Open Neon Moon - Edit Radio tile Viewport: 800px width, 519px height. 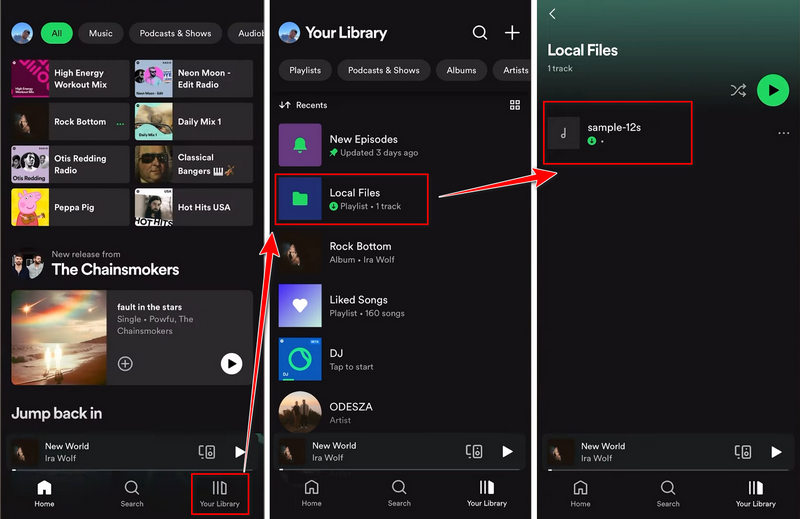(194, 79)
